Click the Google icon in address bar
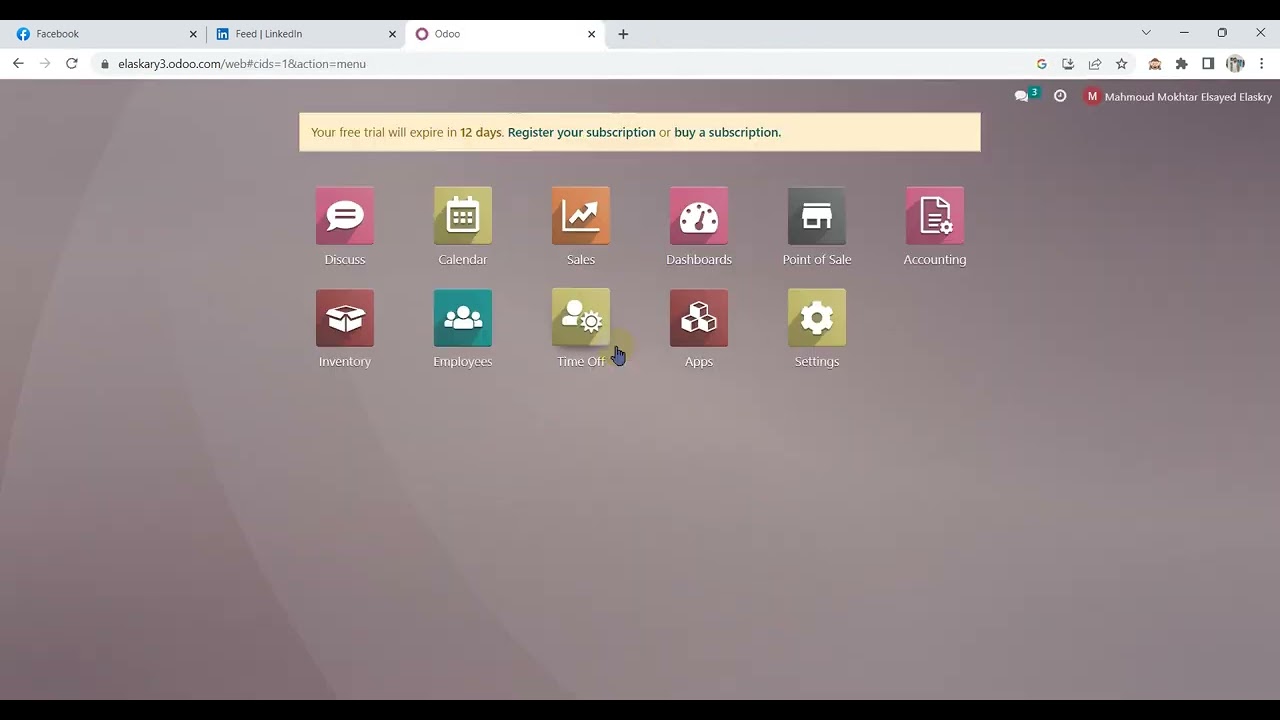 click(1041, 64)
